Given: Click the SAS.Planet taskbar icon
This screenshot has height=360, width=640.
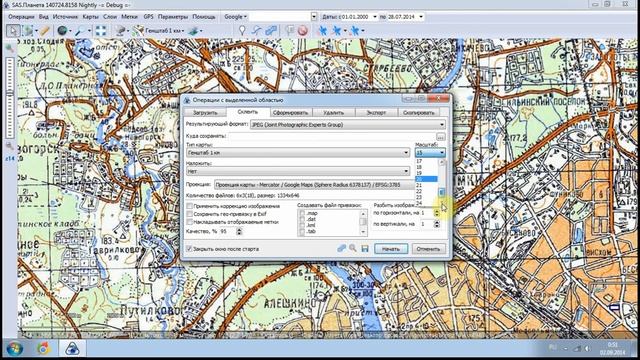Looking at the screenshot, I should coord(72,349).
